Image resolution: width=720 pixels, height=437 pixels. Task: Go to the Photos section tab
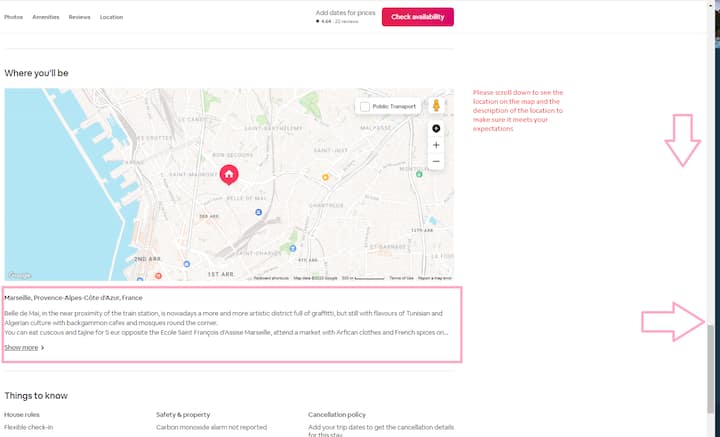coord(14,17)
